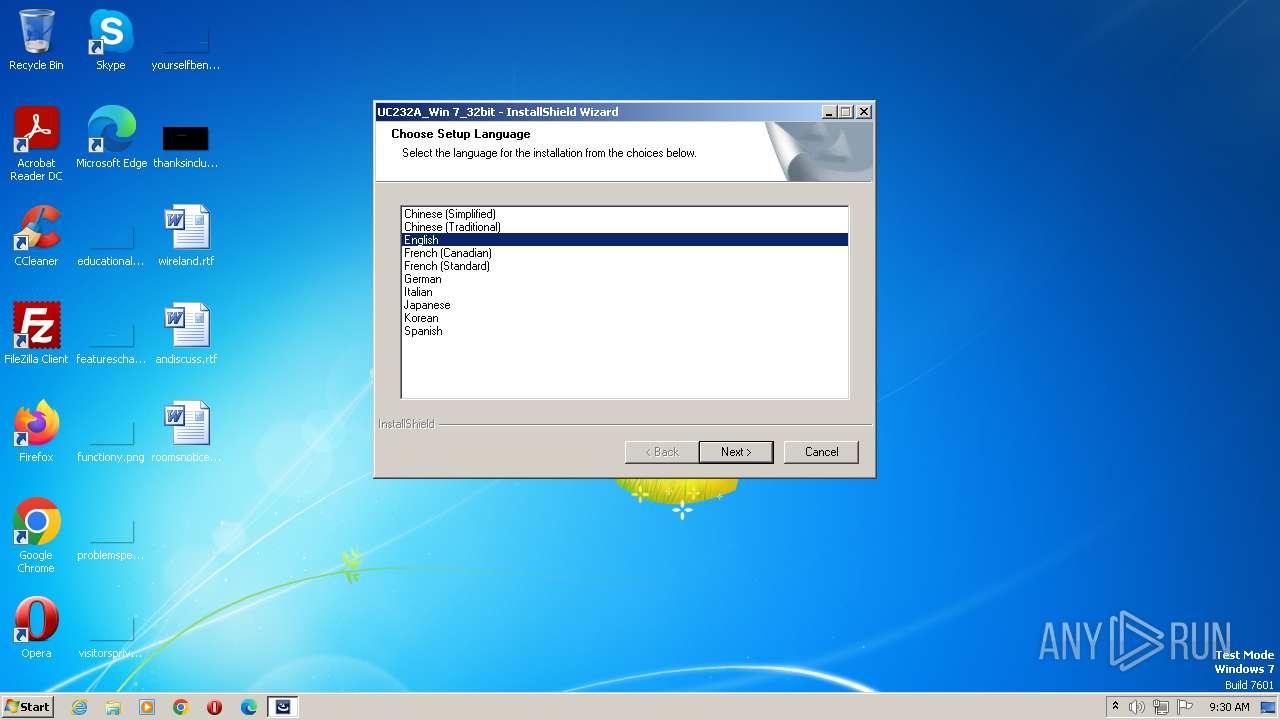Screen dimensions: 1280x720
Task: Open the volume control in system tray
Action: [1137, 707]
